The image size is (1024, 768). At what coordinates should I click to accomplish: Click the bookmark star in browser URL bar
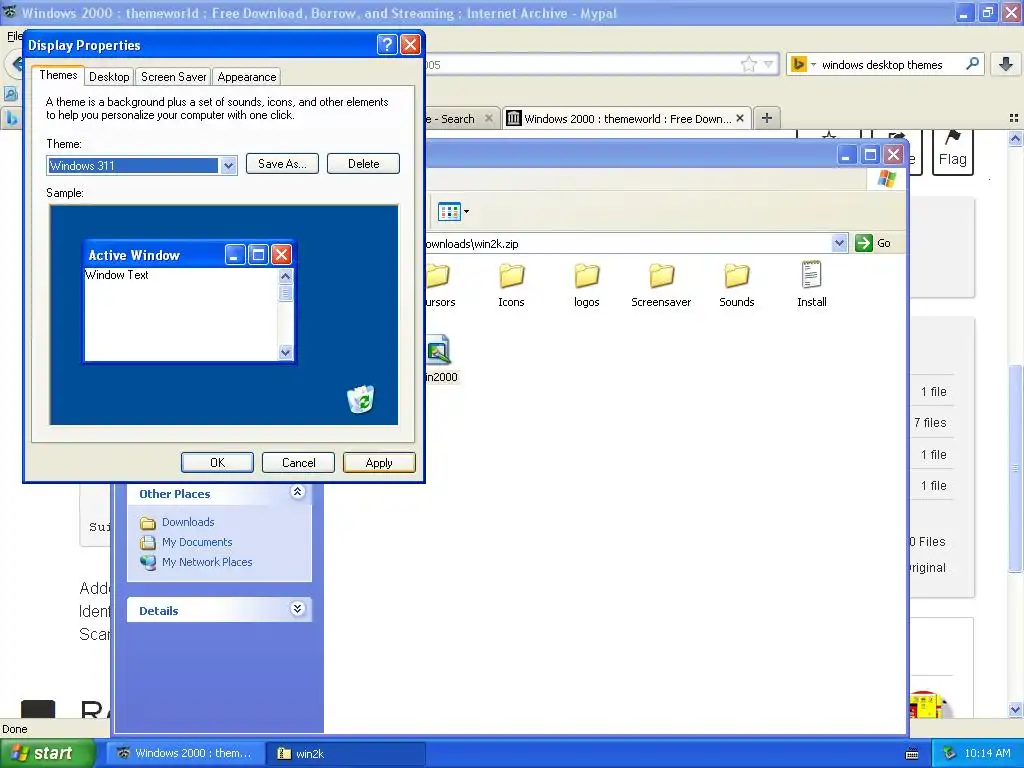coord(748,64)
